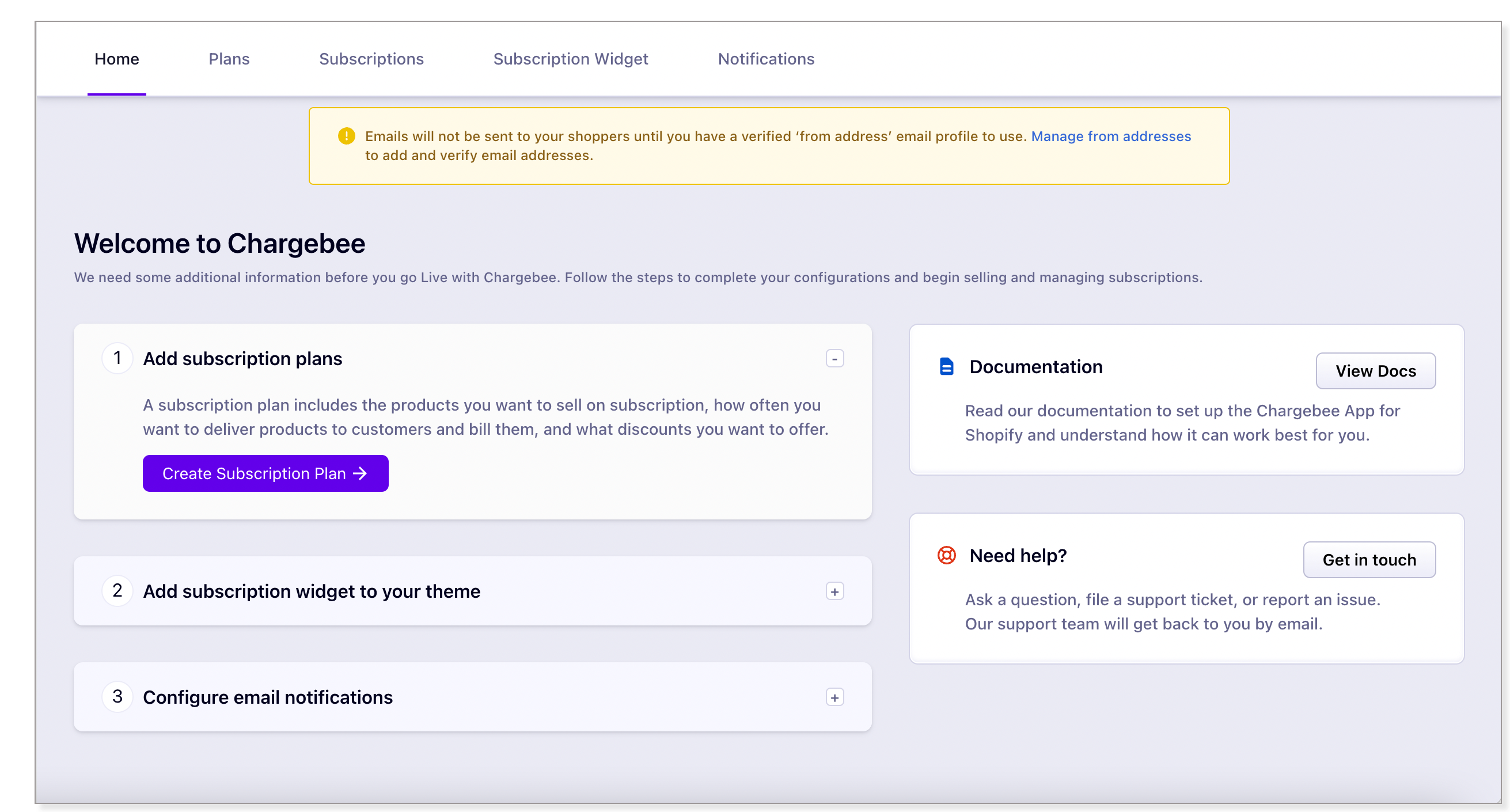Screen dimensions: 1510x812
Task: Click step number 1 circle badge
Action: pyautogui.click(x=117, y=358)
